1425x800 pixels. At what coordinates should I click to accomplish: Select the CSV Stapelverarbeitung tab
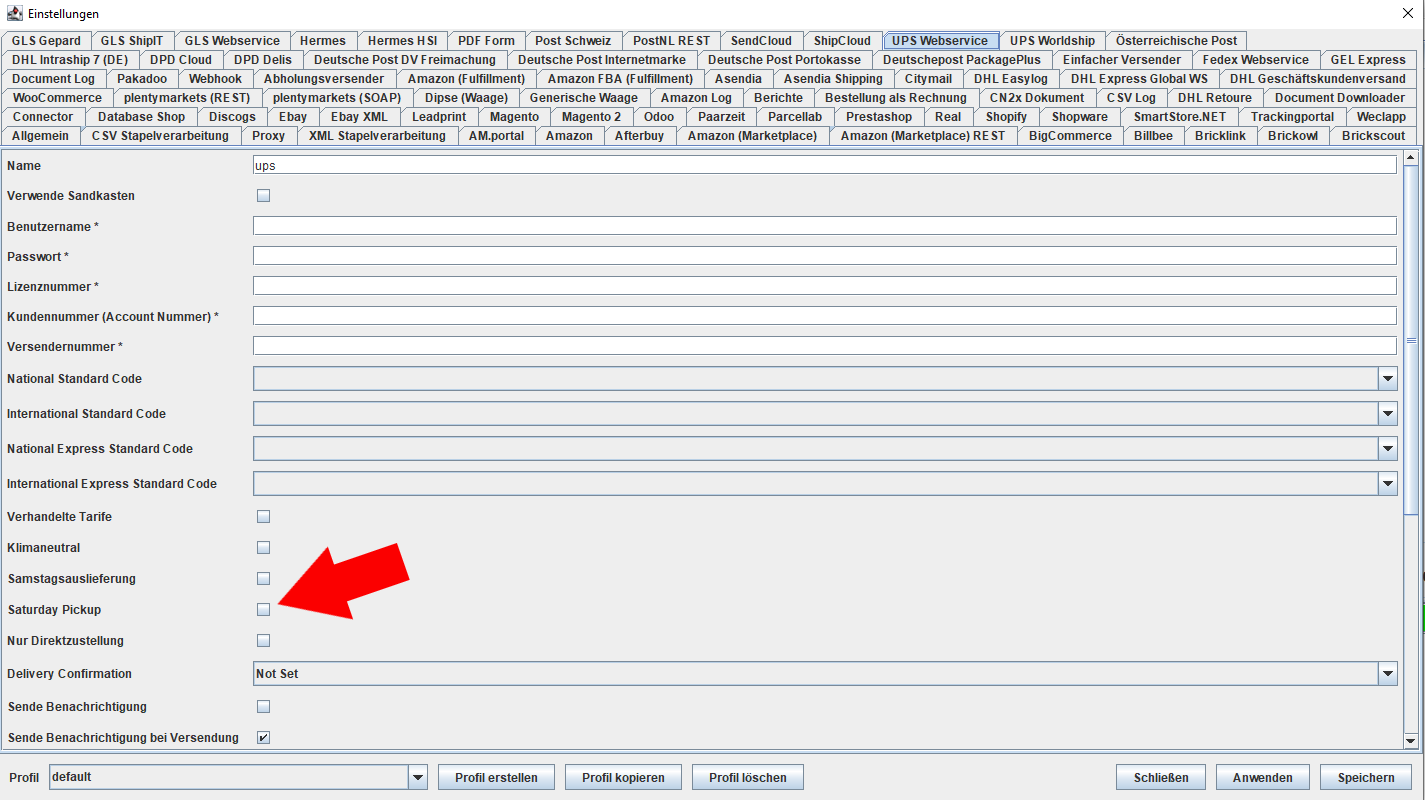click(160, 136)
